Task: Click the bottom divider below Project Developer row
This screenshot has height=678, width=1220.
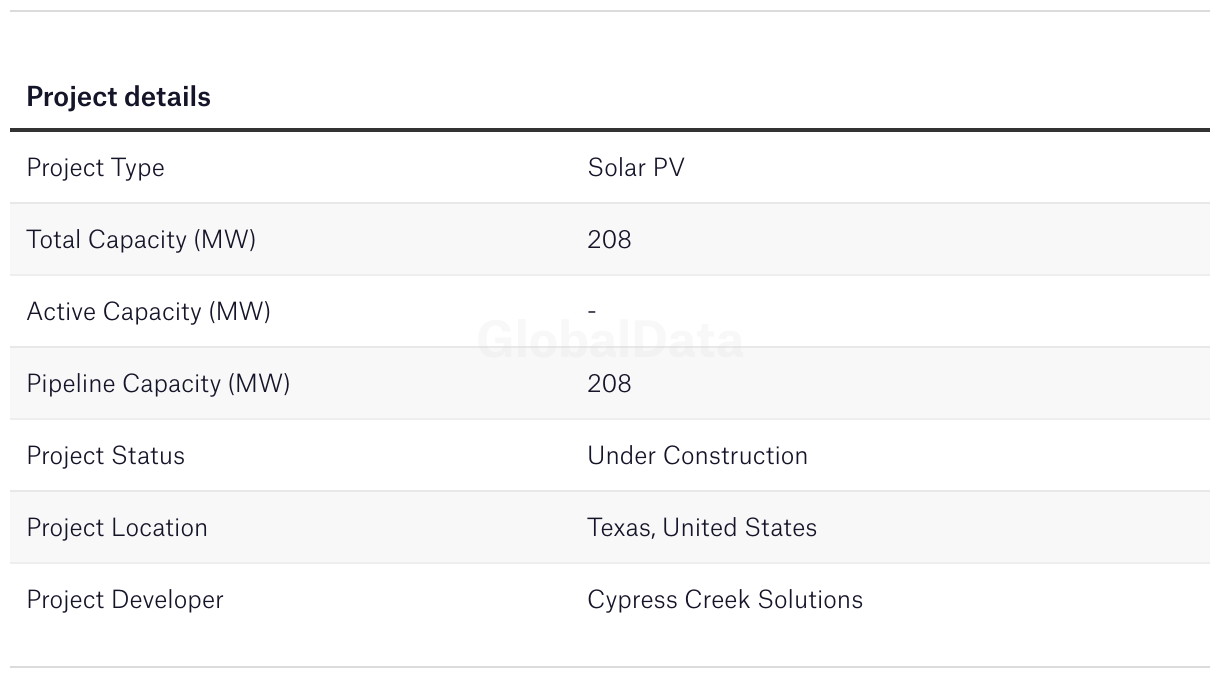Action: point(610,667)
